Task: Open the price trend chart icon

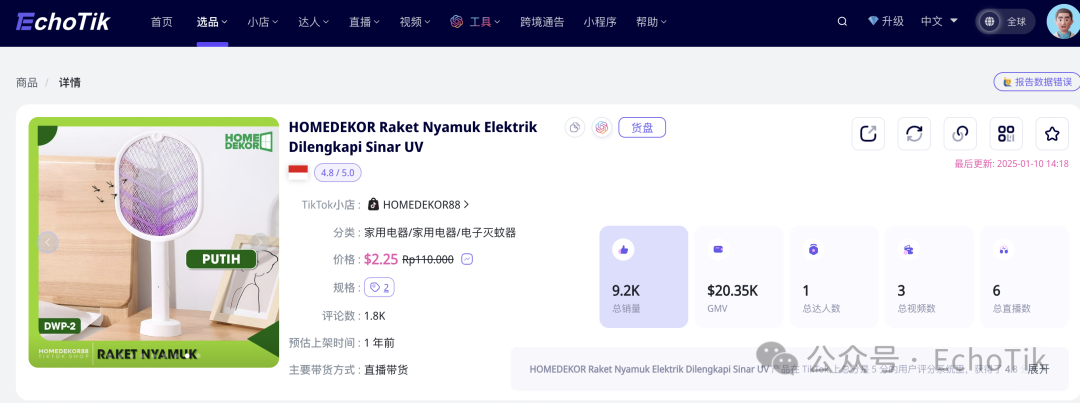Action: 467,259
